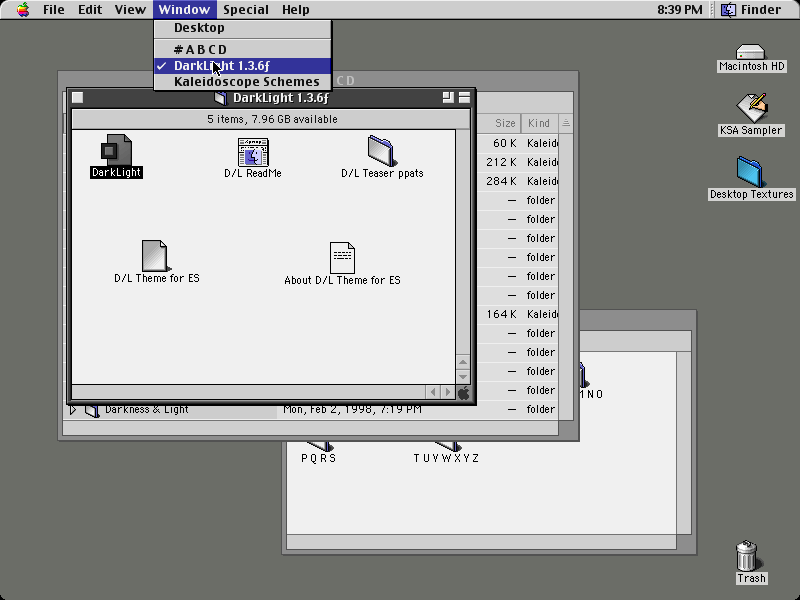The image size is (800, 600).
Task: Open the P Q R S folder
Action: tap(319, 446)
